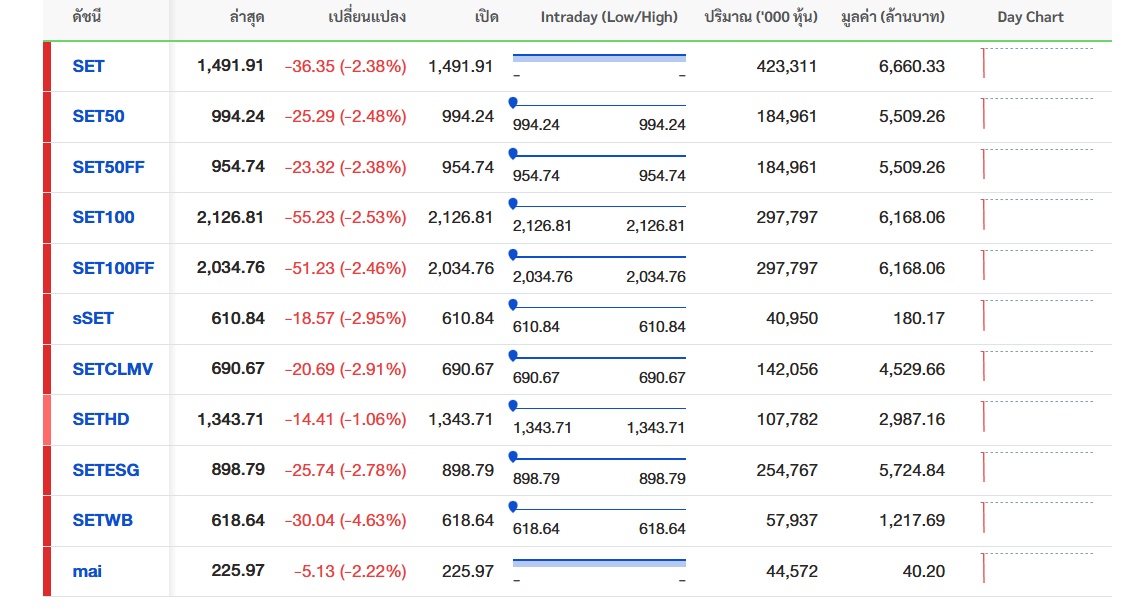The height and width of the screenshot is (612, 1136).
Task: Go to the SET100 index page
Action: tap(103, 217)
